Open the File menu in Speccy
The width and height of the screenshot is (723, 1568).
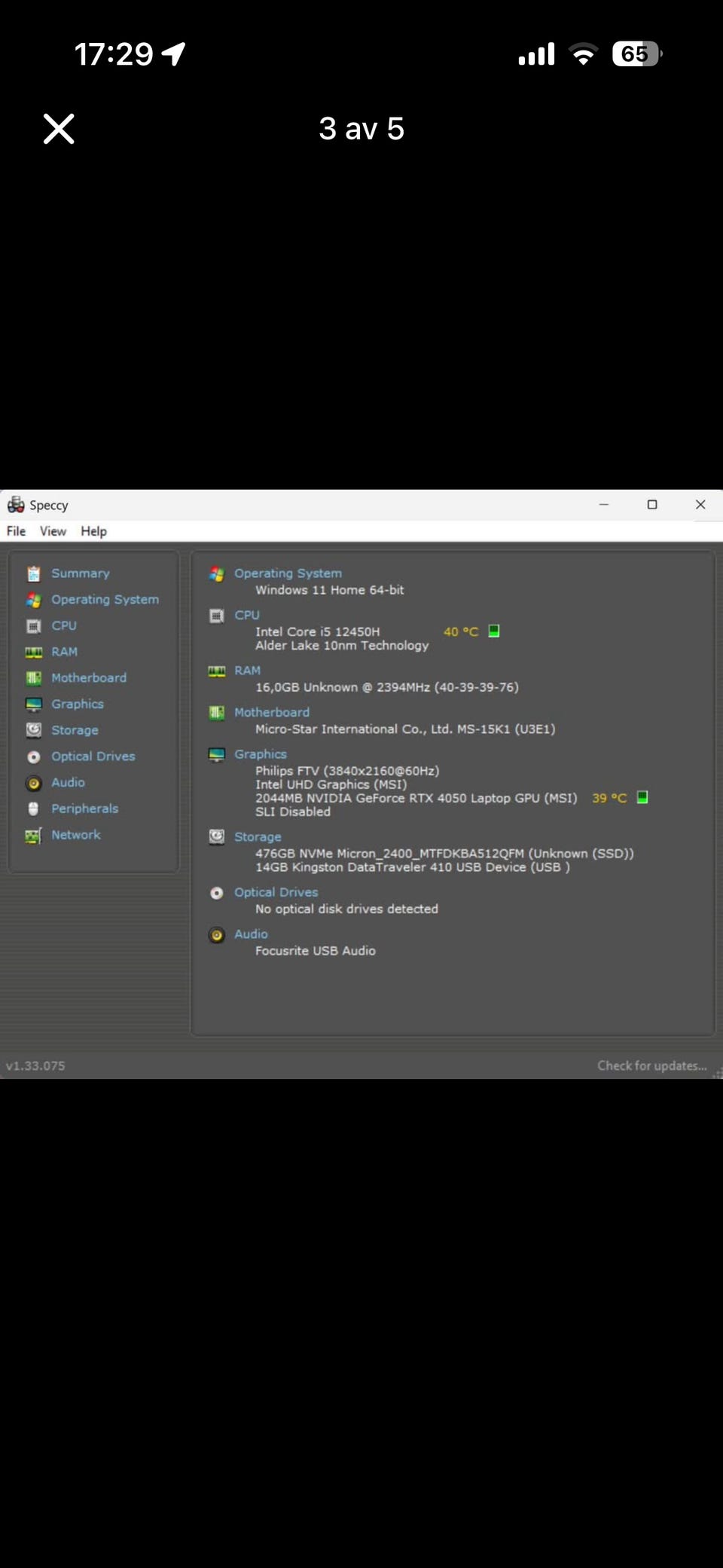16,531
